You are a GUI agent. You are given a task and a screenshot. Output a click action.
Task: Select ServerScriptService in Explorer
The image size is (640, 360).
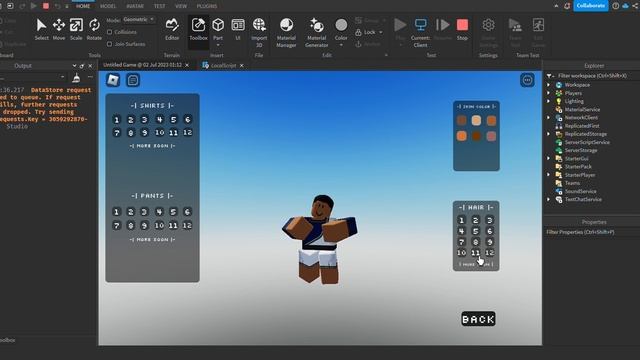[x=587, y=142]
